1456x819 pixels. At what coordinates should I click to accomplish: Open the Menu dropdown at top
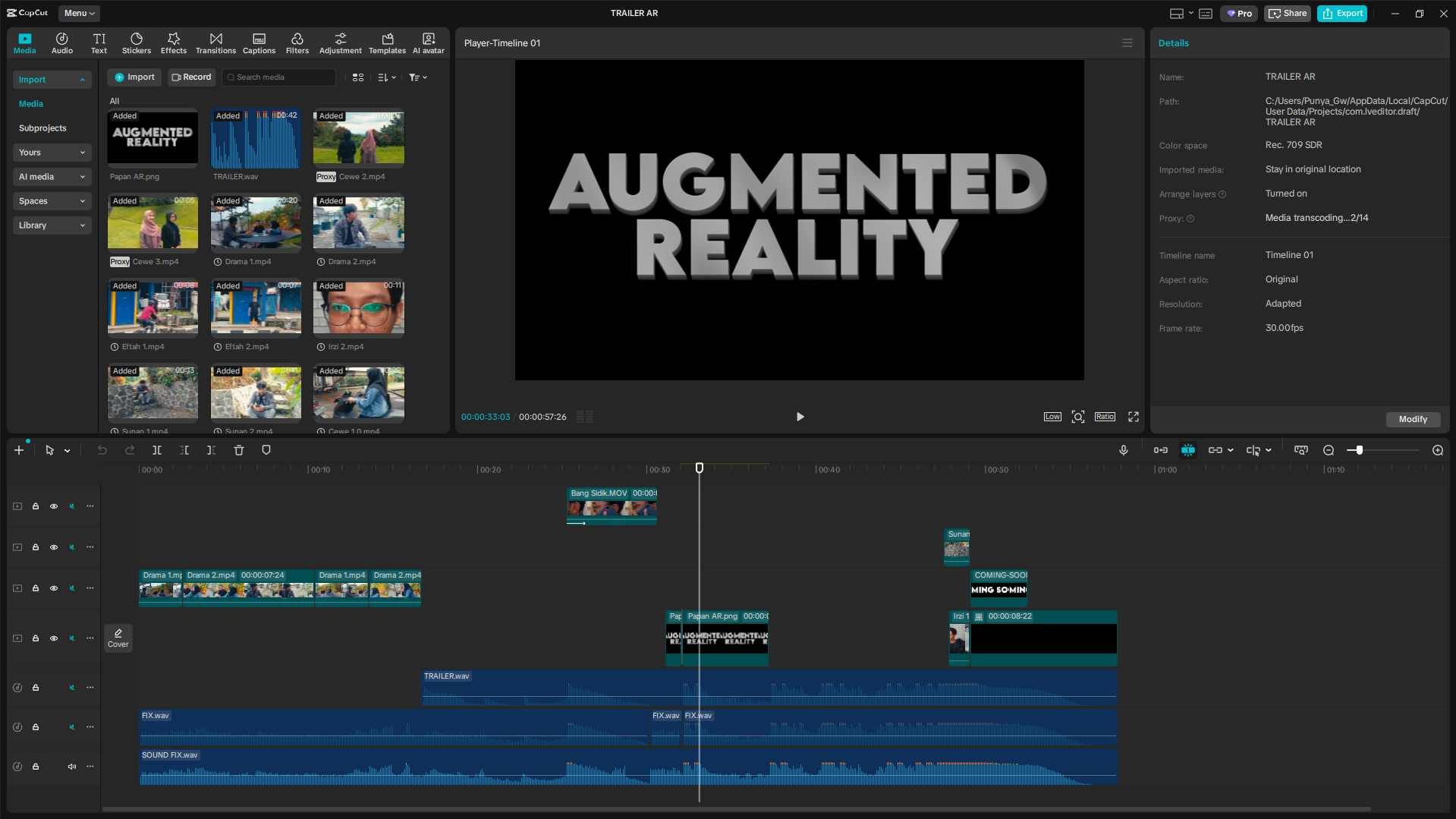pos(79,13)
